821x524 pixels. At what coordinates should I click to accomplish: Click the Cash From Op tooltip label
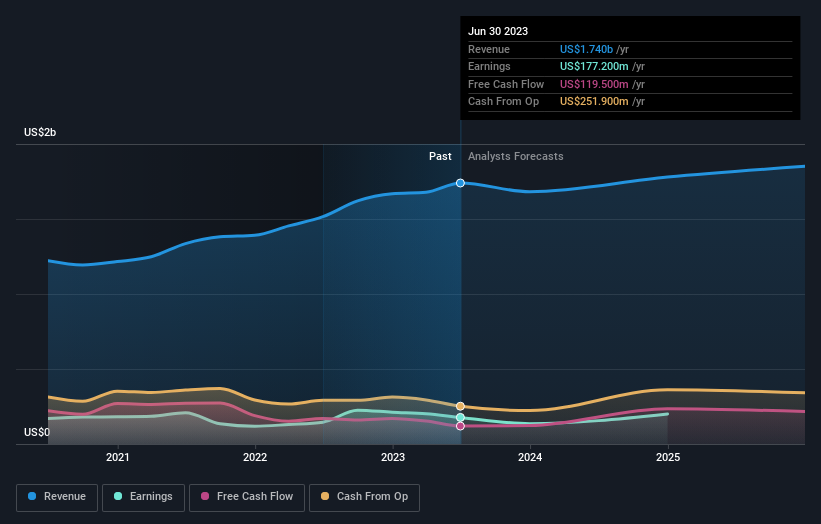(503, 102)
